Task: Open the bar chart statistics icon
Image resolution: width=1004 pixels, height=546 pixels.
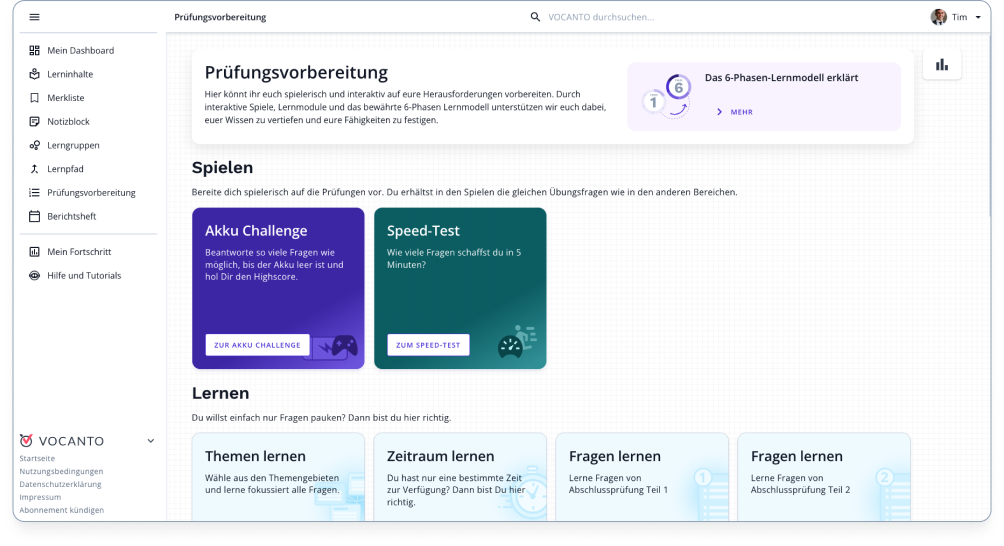Action: [941, 65]
